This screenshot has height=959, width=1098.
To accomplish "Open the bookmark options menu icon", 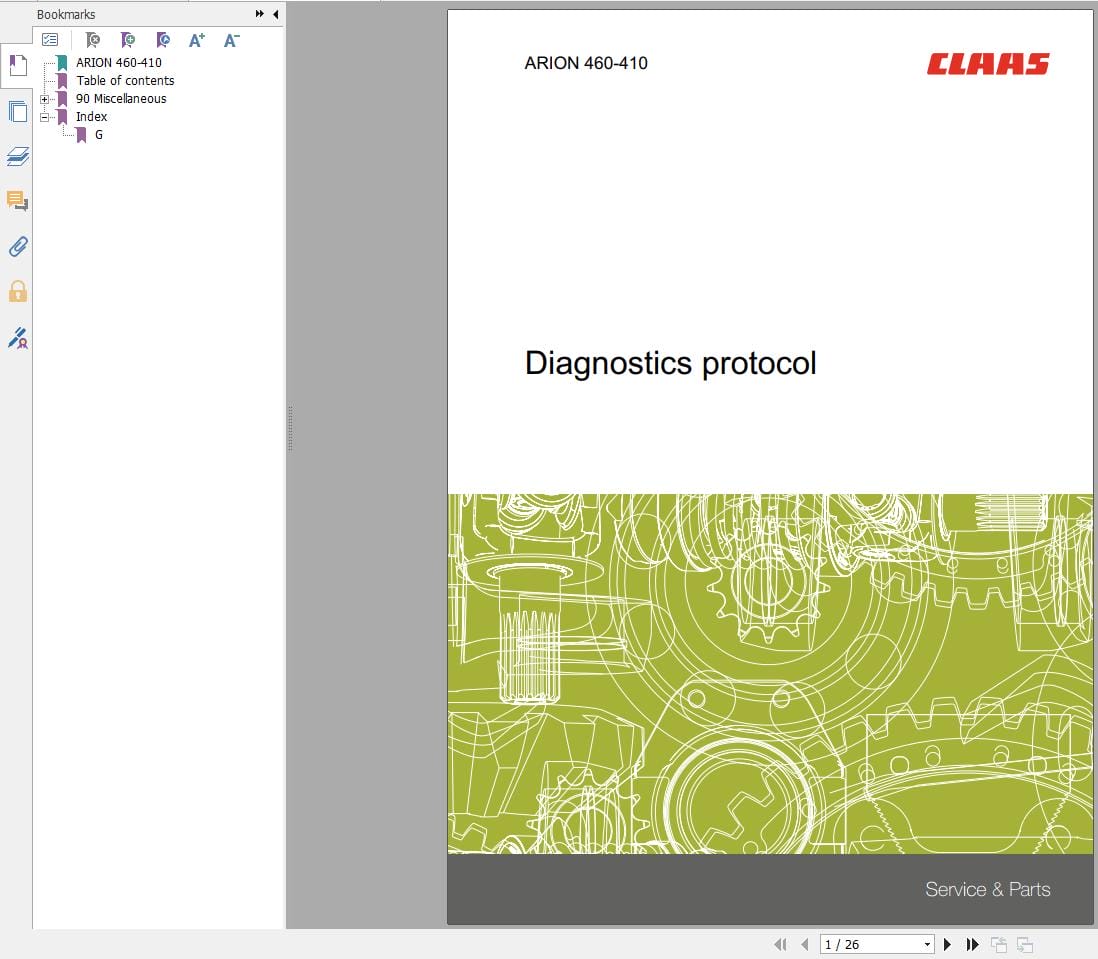I will click(x=50, y=40).
